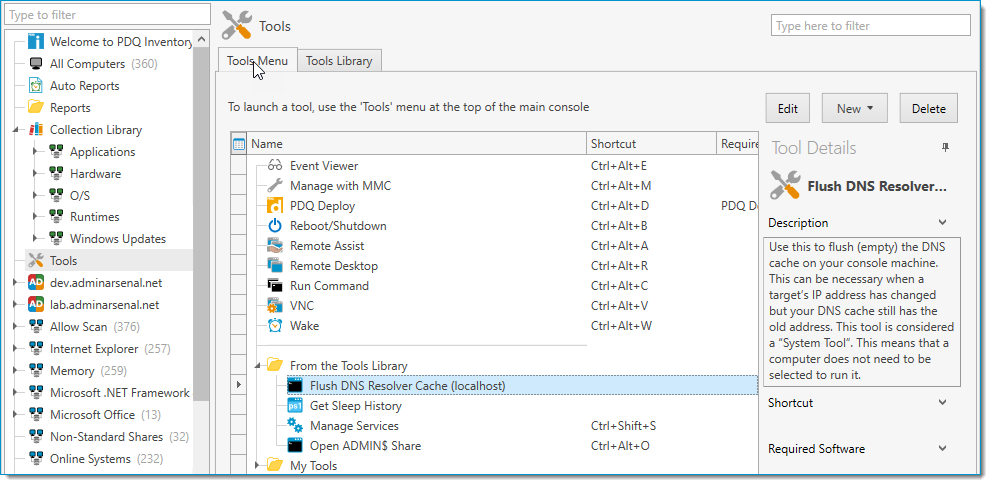Open the New dropdown button
The width and height of the screenshot is (991, 485).
[854, 109]
